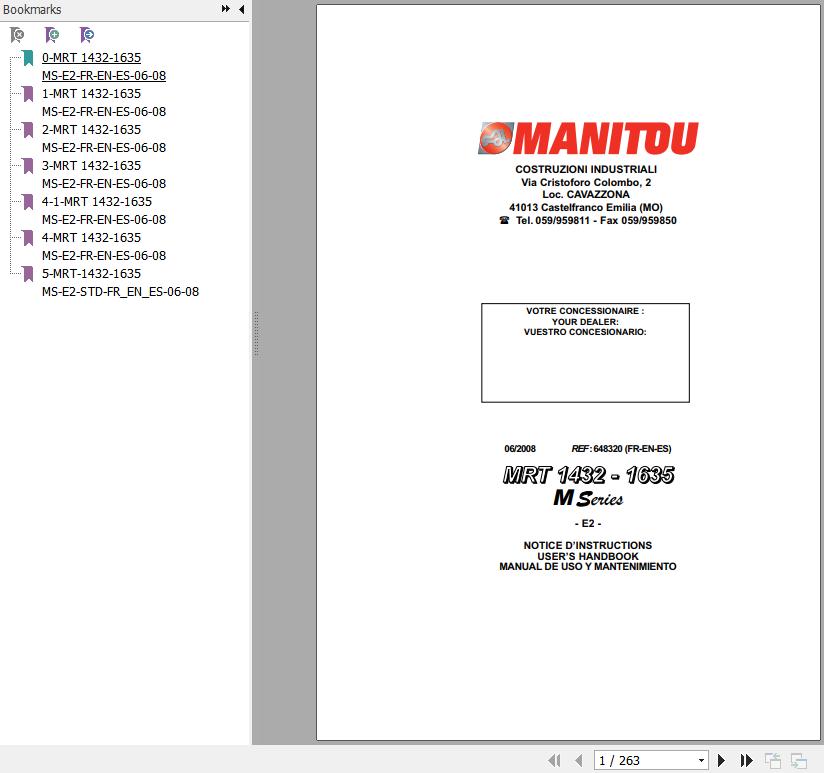This screenshot has height=773, width=824.
Task: Open the 0-MRT 1432-1635 bookmark
Action: coord(104,66)
